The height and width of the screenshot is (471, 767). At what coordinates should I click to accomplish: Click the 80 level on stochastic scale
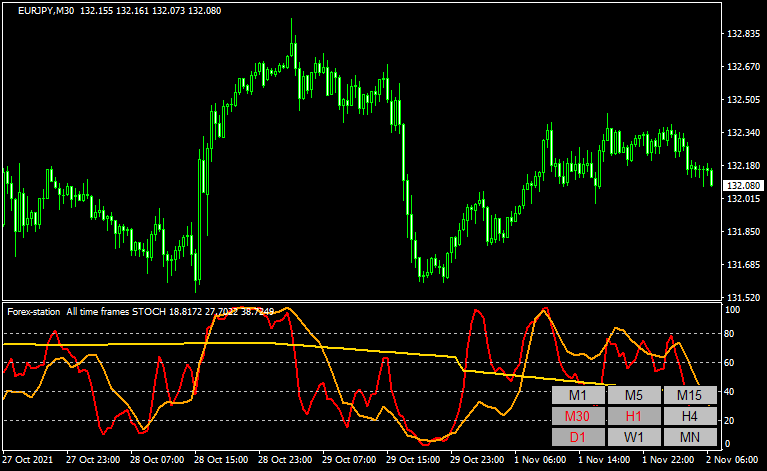(731, 333)
